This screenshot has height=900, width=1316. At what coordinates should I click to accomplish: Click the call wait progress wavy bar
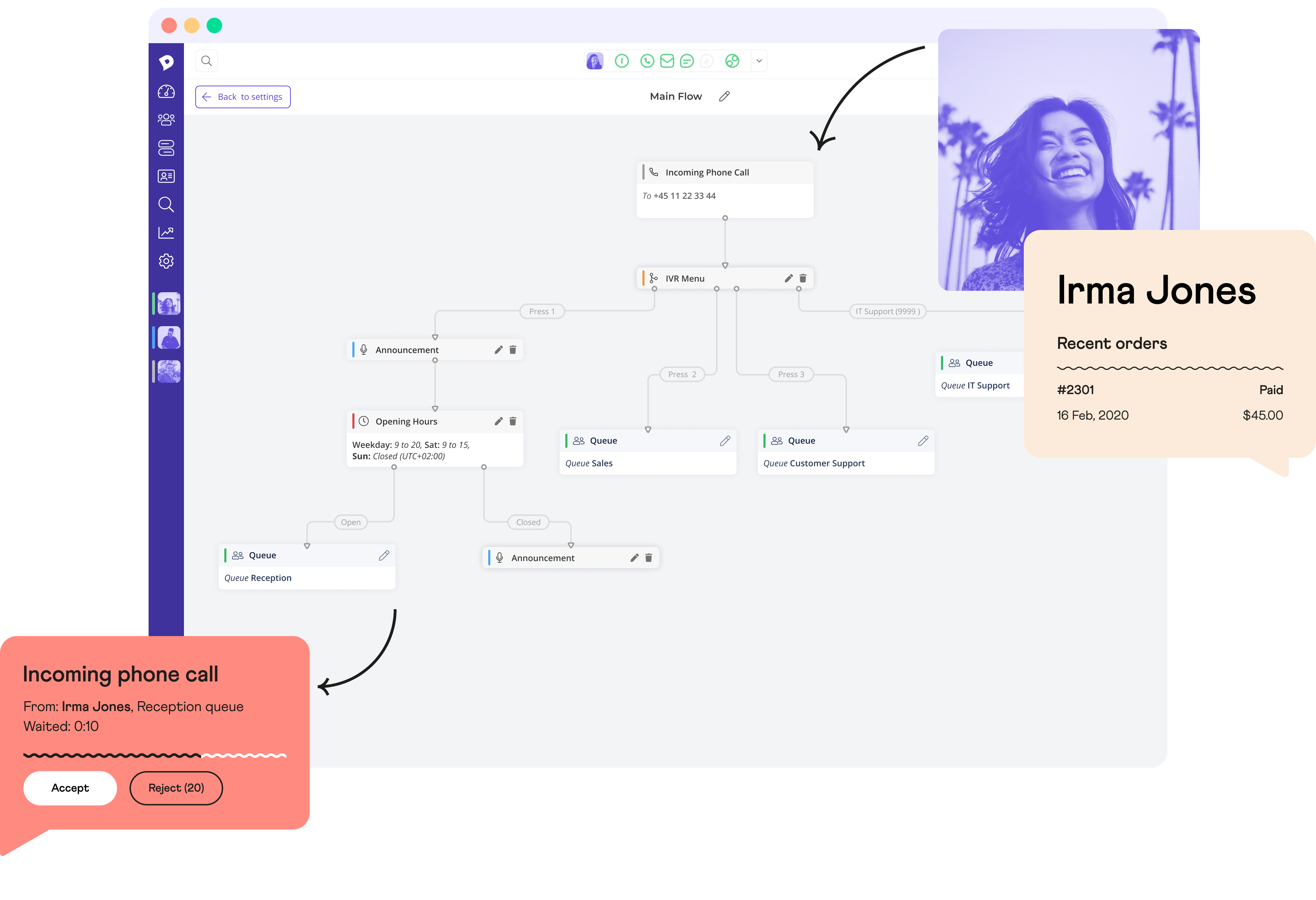coord(155,755)
